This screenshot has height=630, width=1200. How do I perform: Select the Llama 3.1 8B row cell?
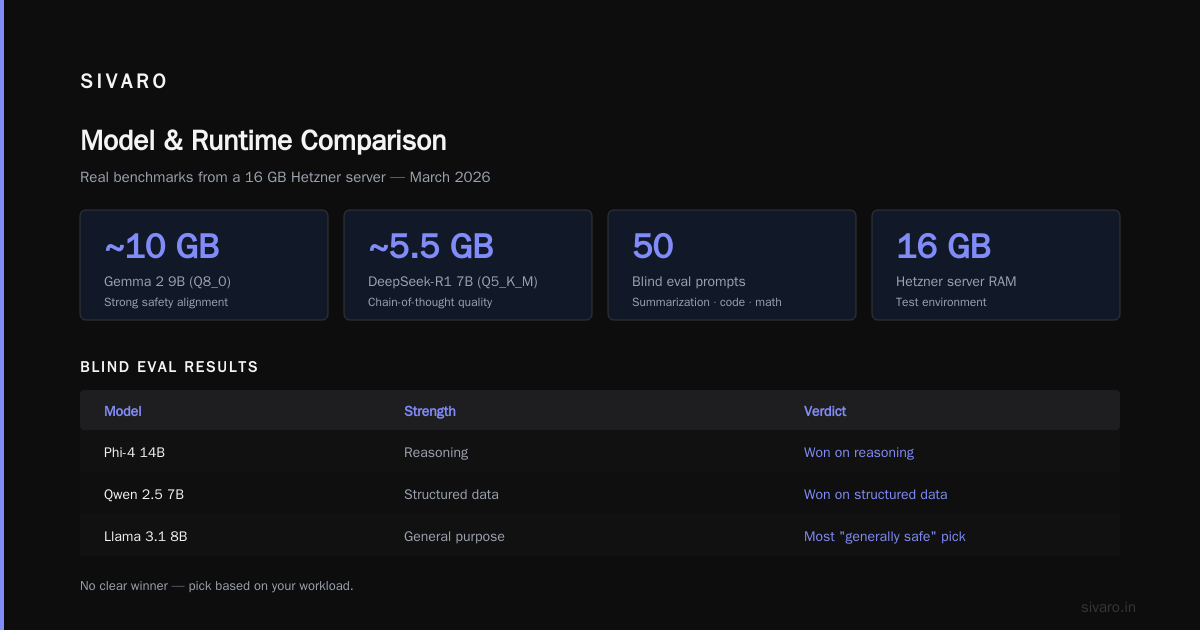pyautogui.click(x=145, y=537)
